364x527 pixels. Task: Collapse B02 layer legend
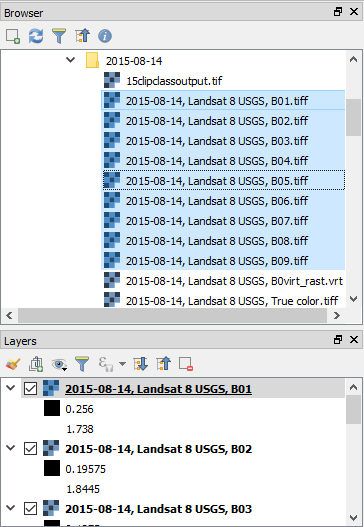pyautogui.click(x=11, y=448)
